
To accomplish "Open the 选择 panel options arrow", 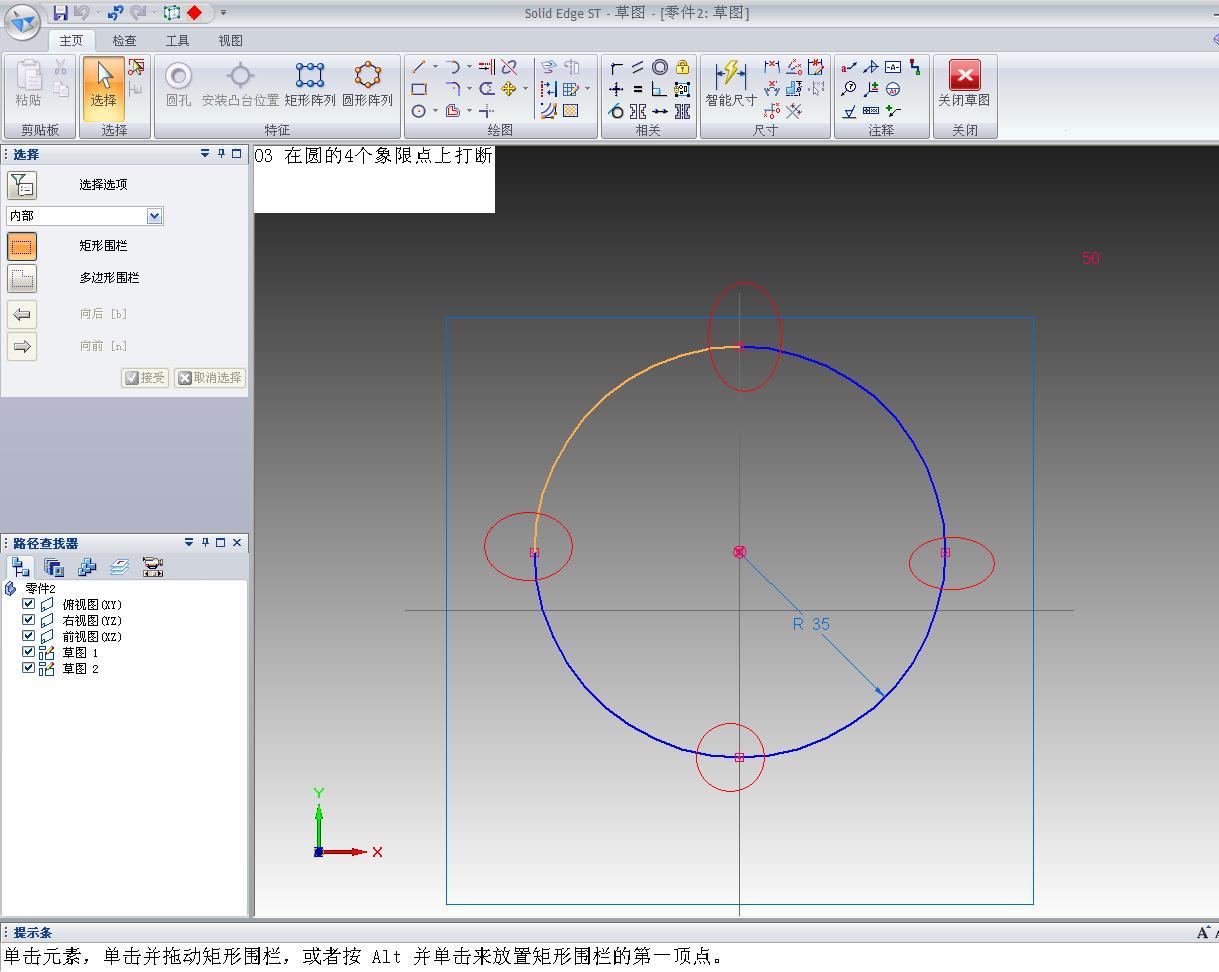I will (x=205, y=154).
